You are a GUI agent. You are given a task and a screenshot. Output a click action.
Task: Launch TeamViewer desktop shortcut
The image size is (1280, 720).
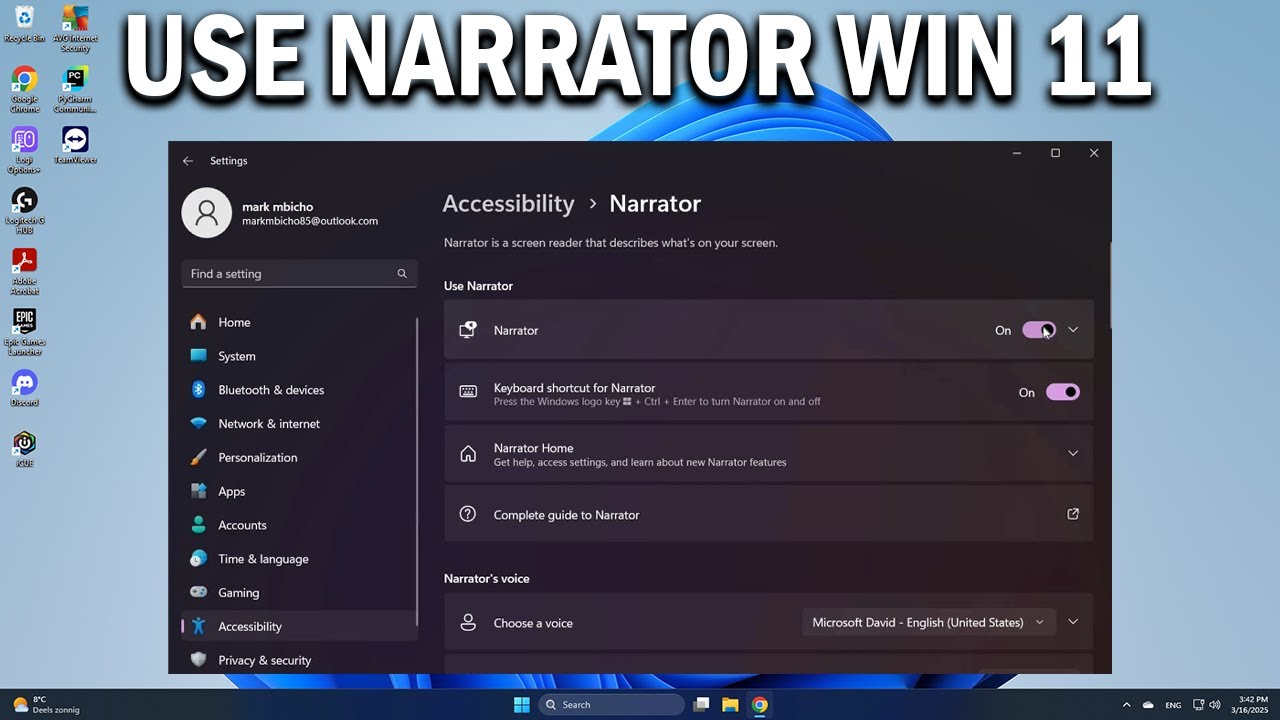[75, 145]
